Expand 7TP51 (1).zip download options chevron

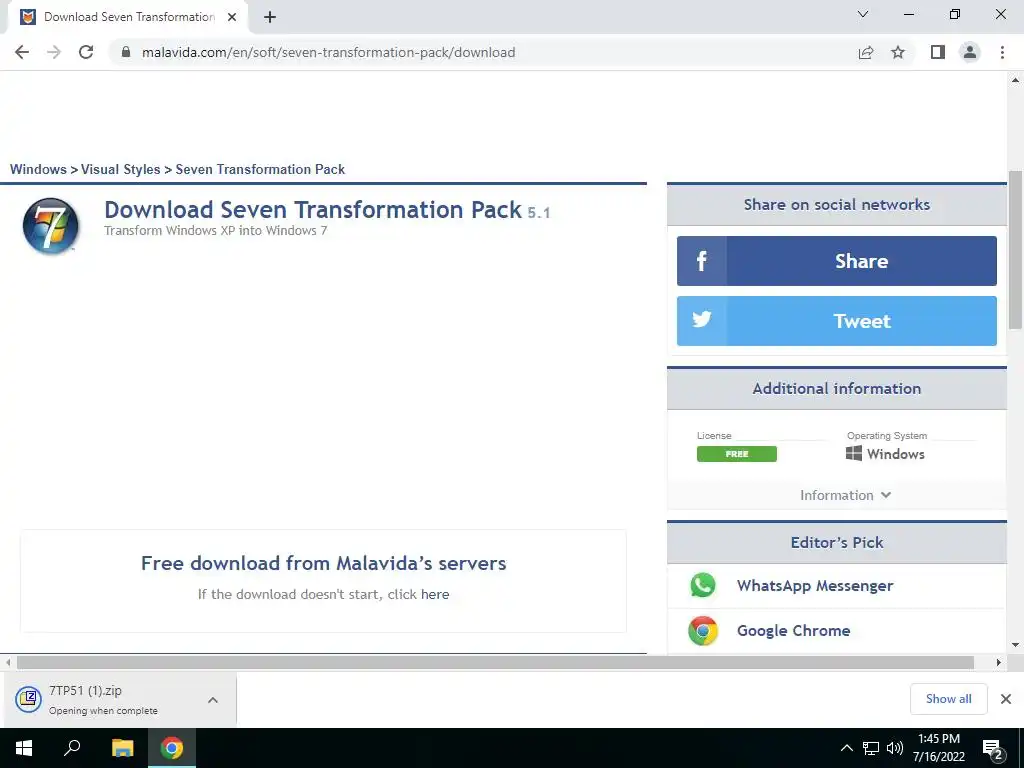pos(213,700)
